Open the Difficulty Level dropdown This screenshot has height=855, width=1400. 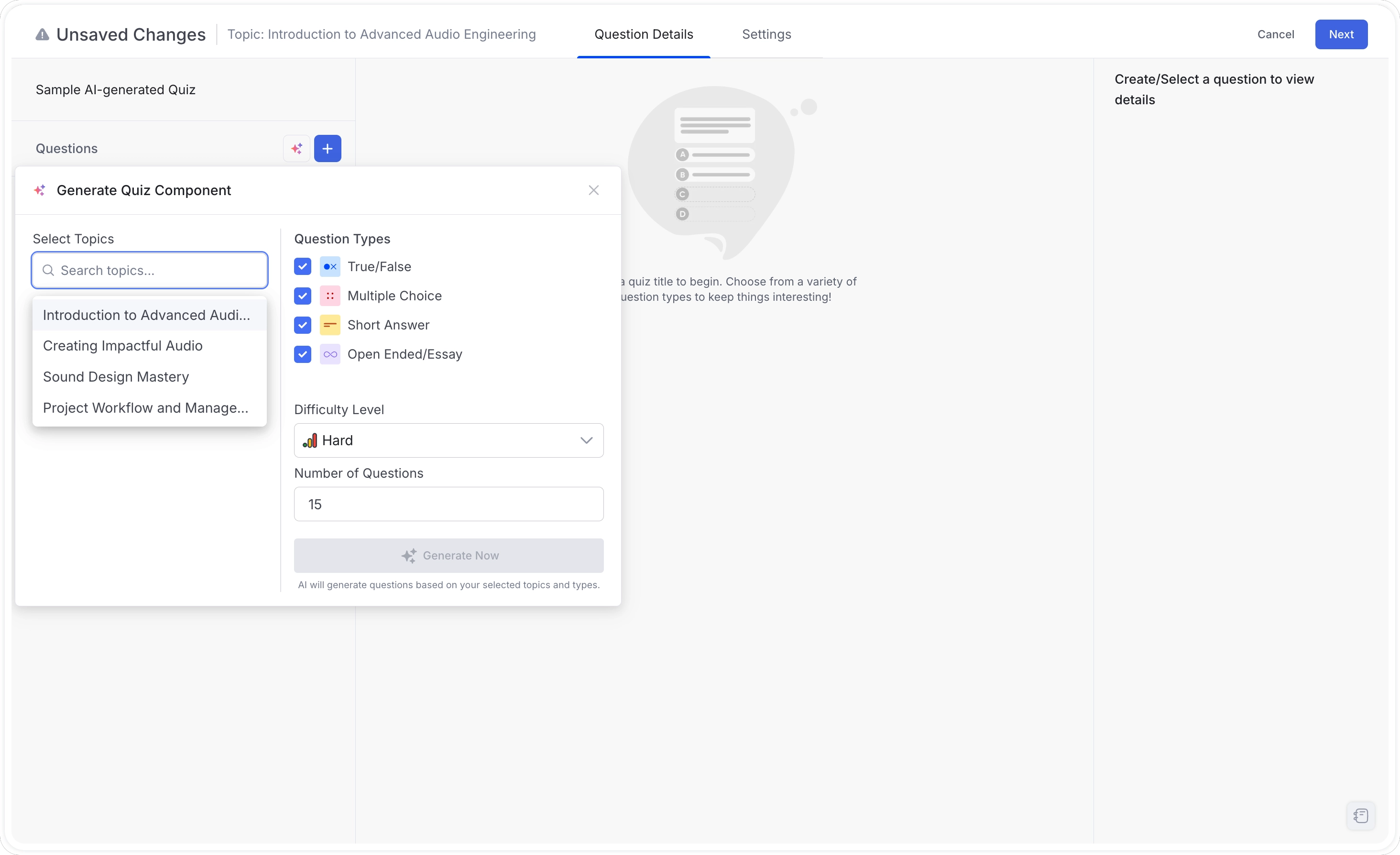coord(448,440)
